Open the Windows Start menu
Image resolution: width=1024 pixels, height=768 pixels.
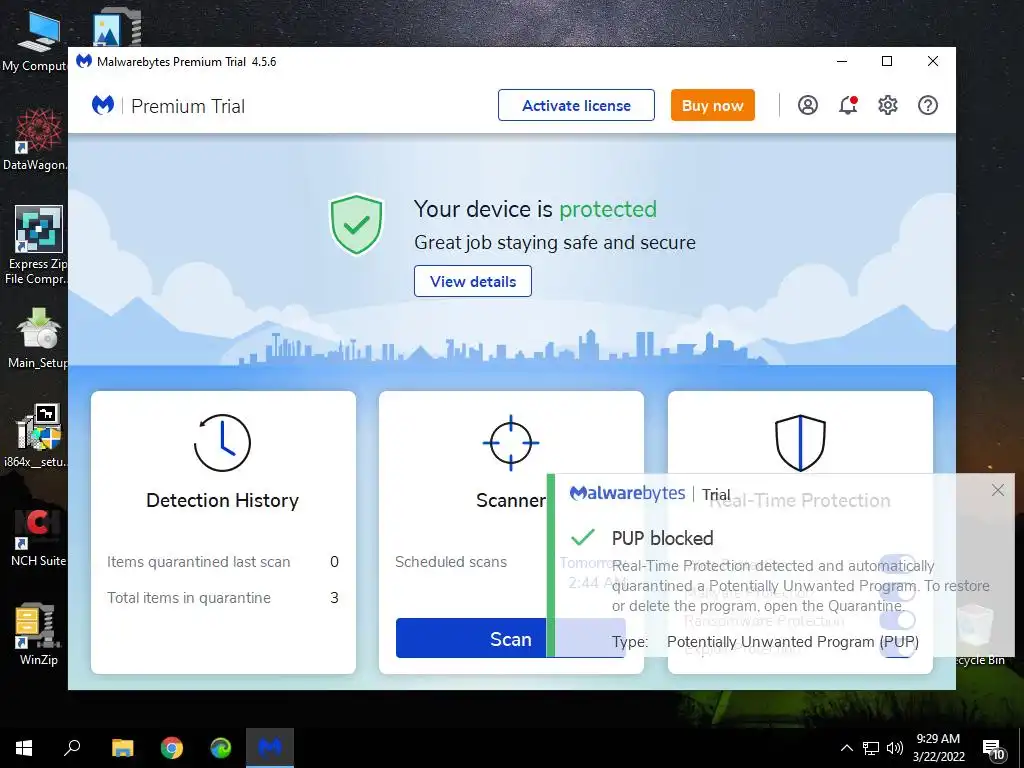click(x=24, y=748)
